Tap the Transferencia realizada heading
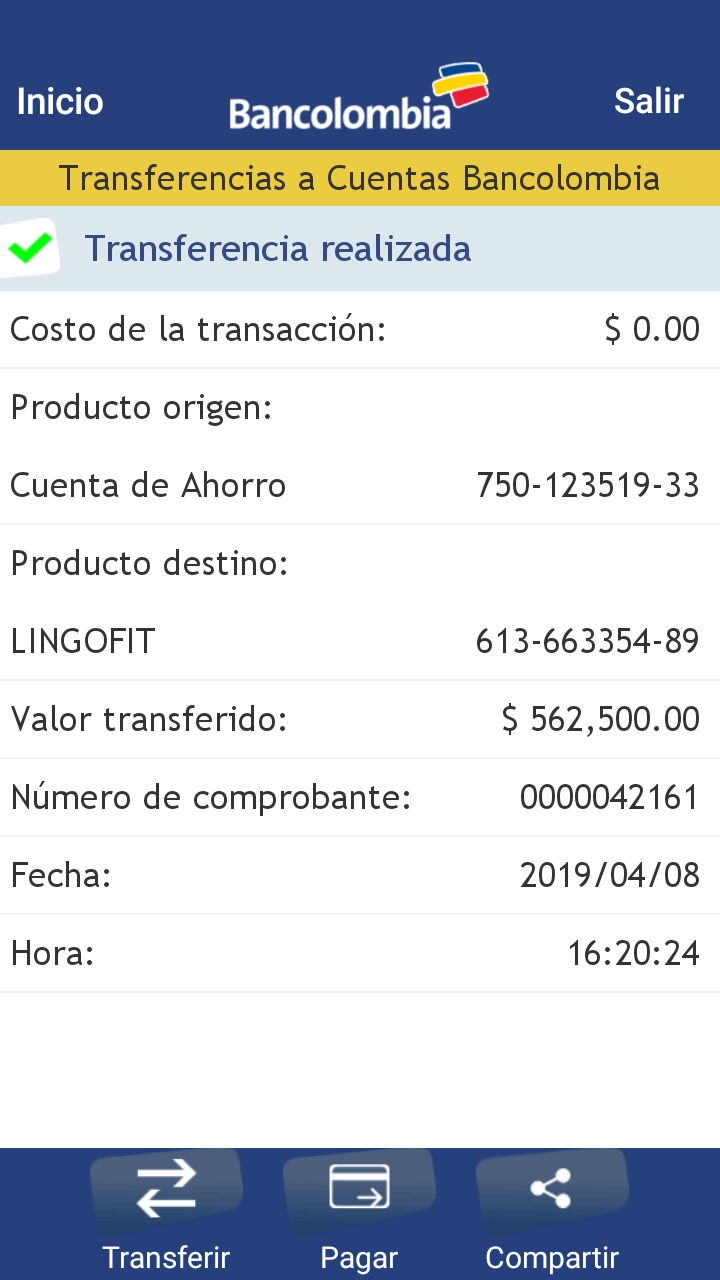Image resolution: width=720 pixels, height=1280 pixels. [277, 248]
